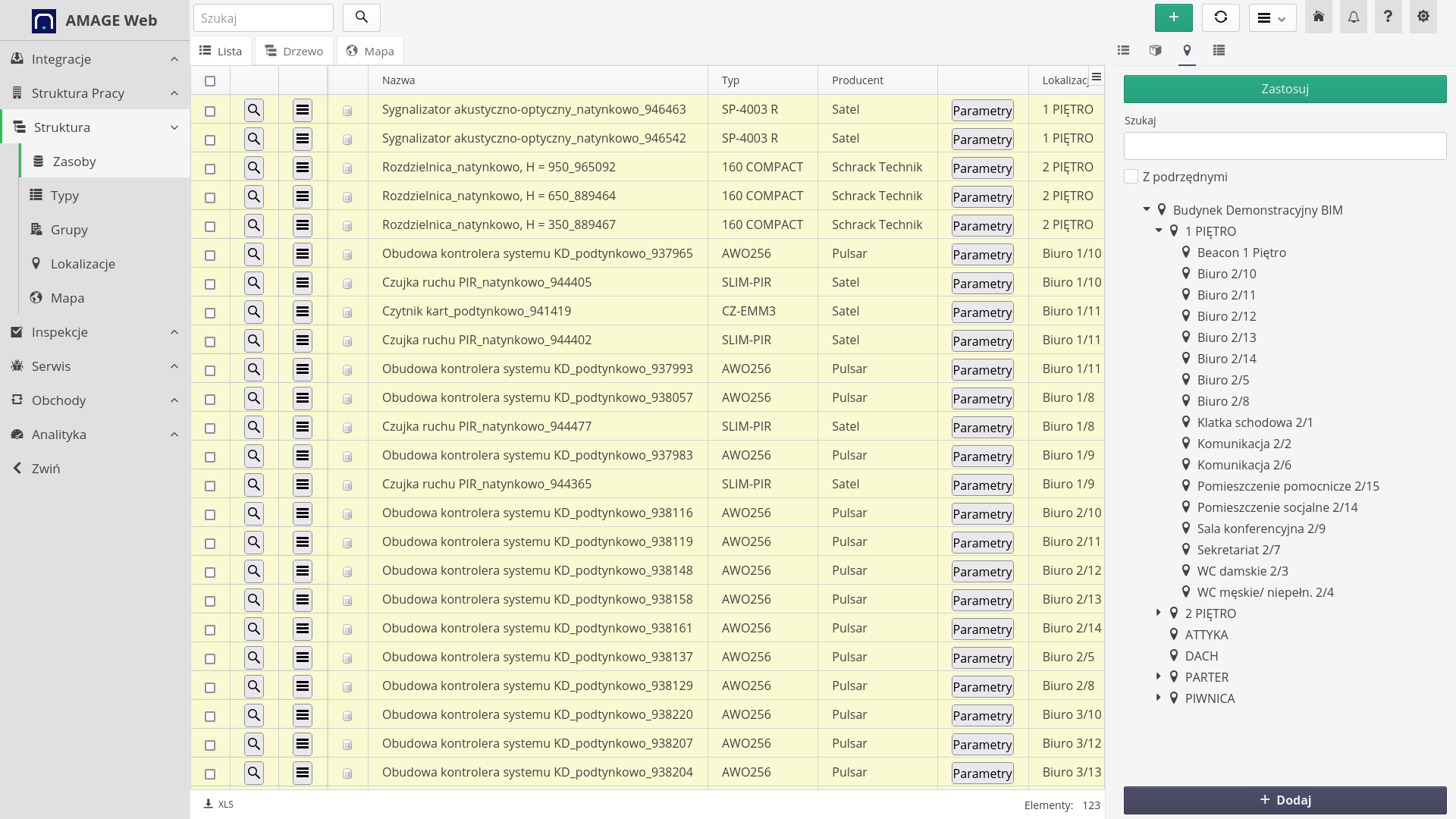The height and width of the screenshot is (819, 1456).
Task: Expand the PARTER tree node
Action: coord(1159,676)
